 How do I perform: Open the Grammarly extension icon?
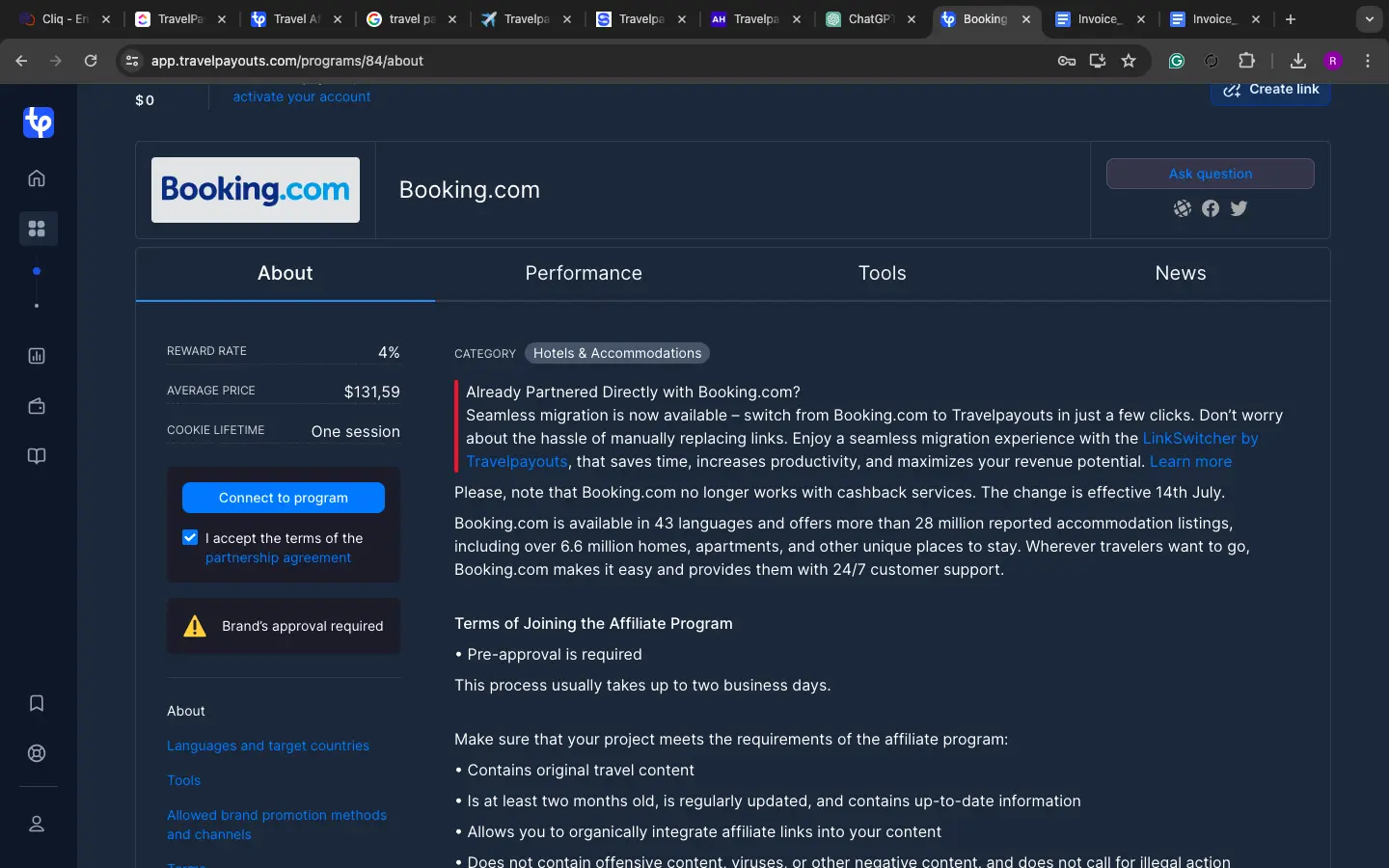pyautogui.click(x=1177, y=61)
